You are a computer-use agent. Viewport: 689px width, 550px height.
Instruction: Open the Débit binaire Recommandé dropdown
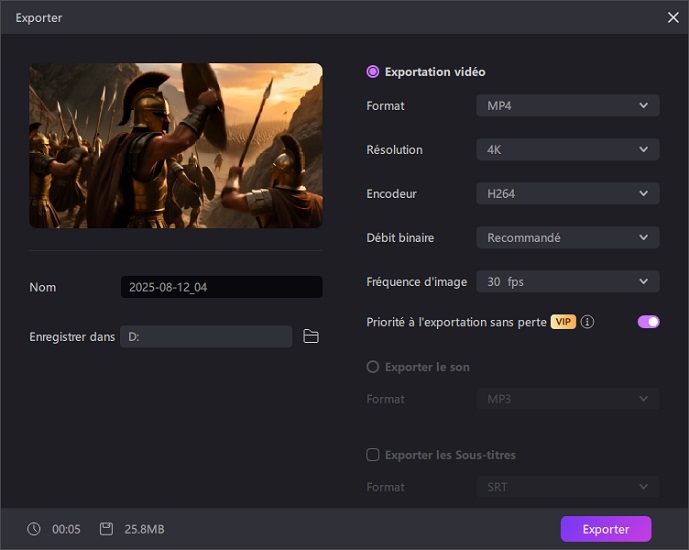[568, 237]
